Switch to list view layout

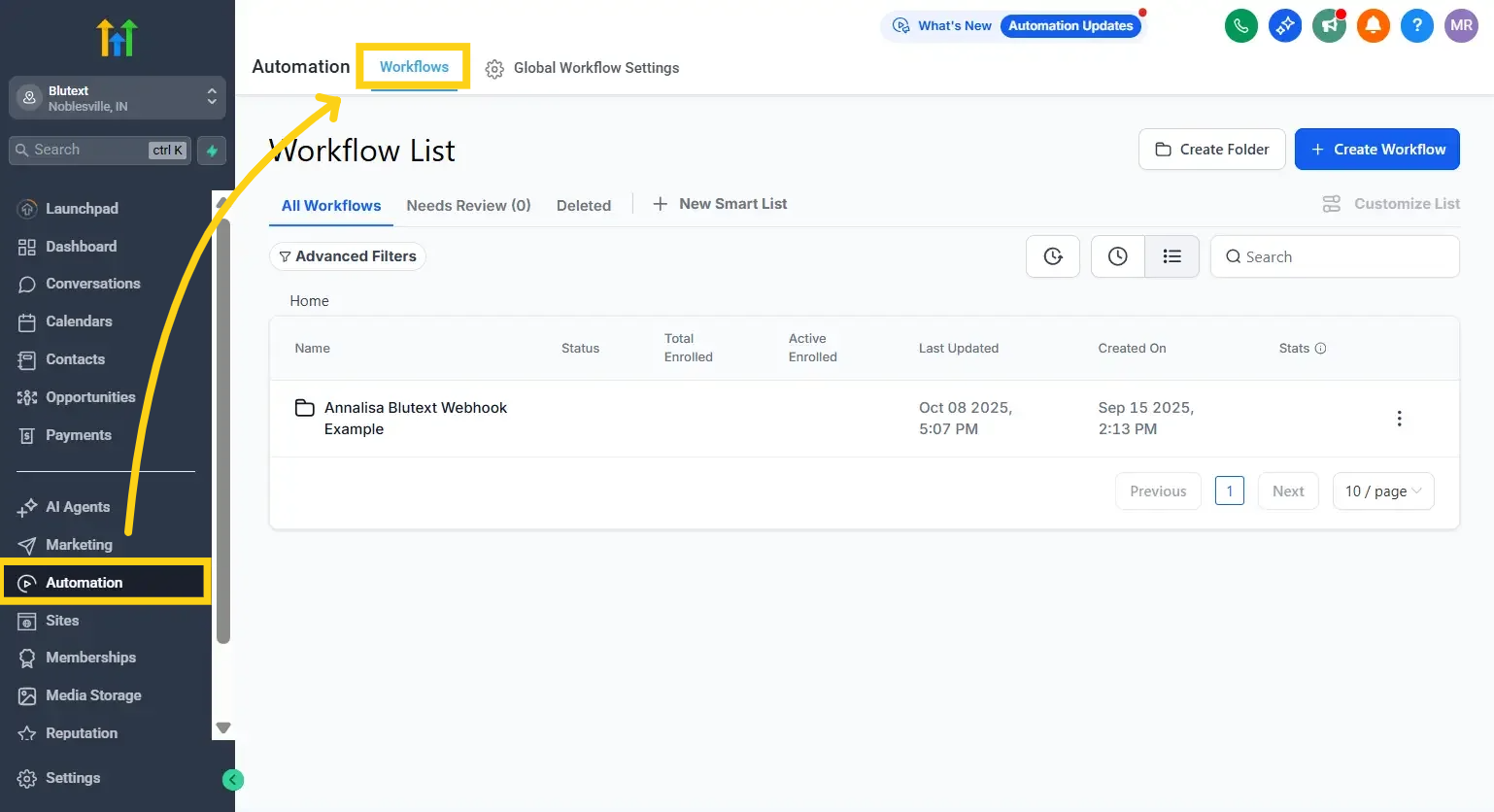(x=1171, y=256)
